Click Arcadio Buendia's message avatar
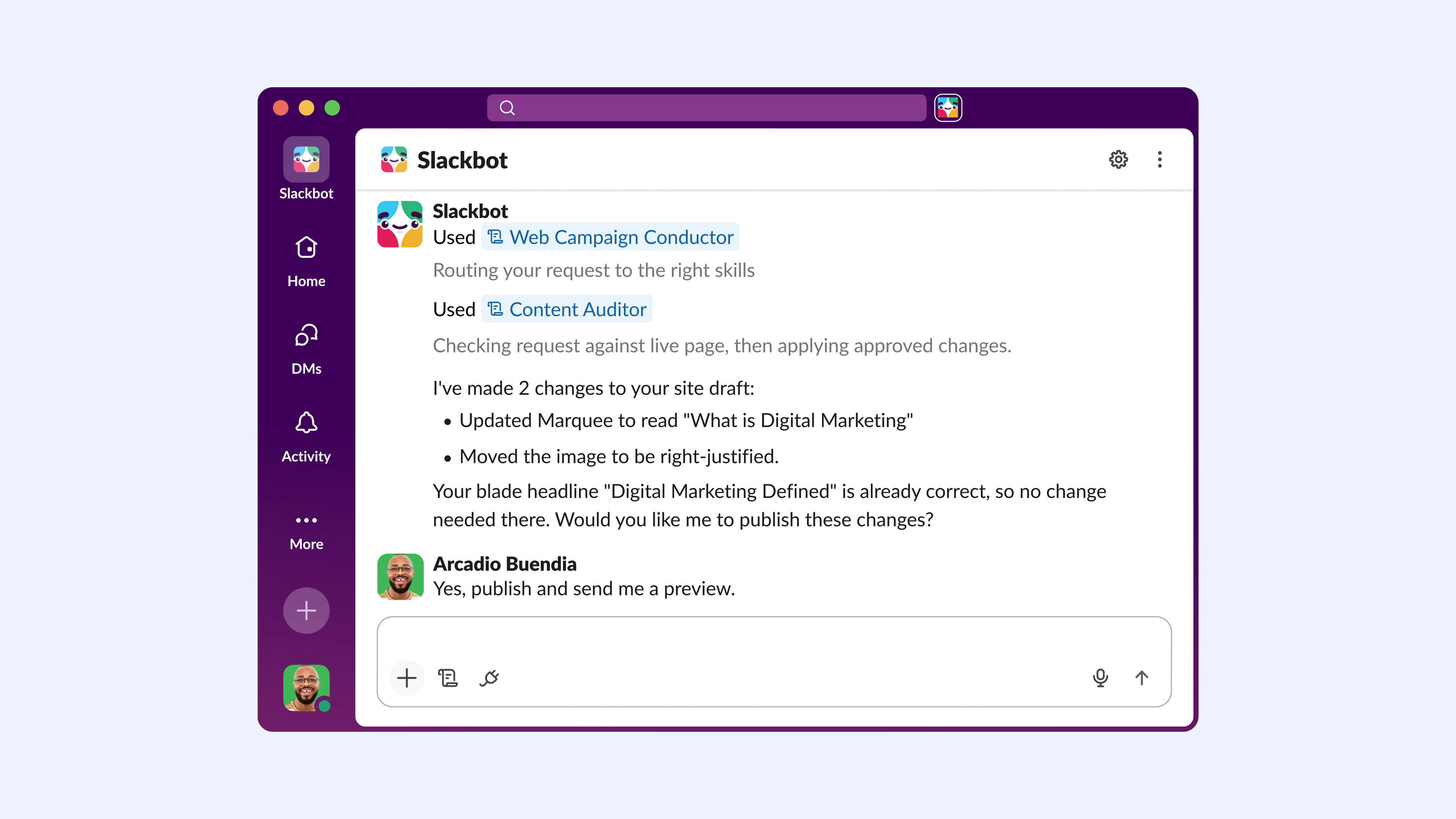 (400, 576)
